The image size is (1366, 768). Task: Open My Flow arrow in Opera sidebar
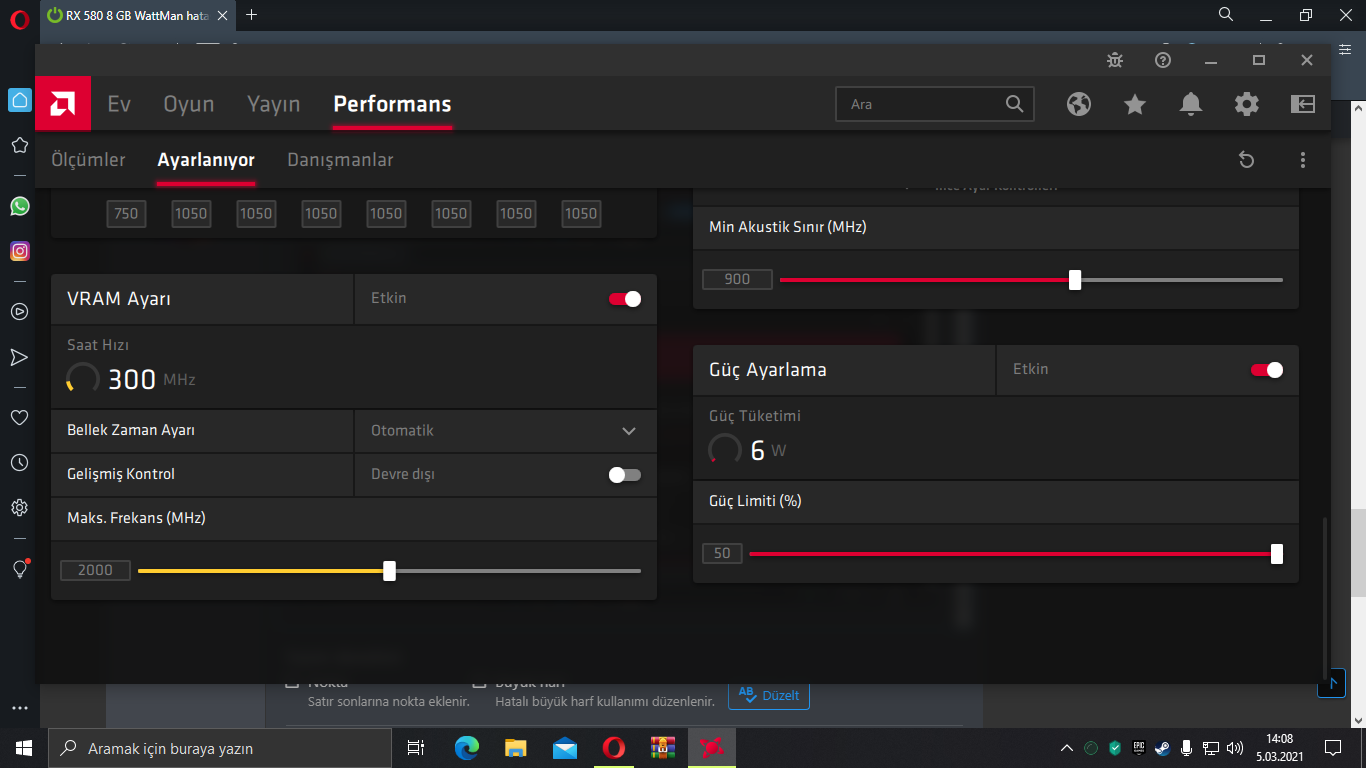click(19, 357)
